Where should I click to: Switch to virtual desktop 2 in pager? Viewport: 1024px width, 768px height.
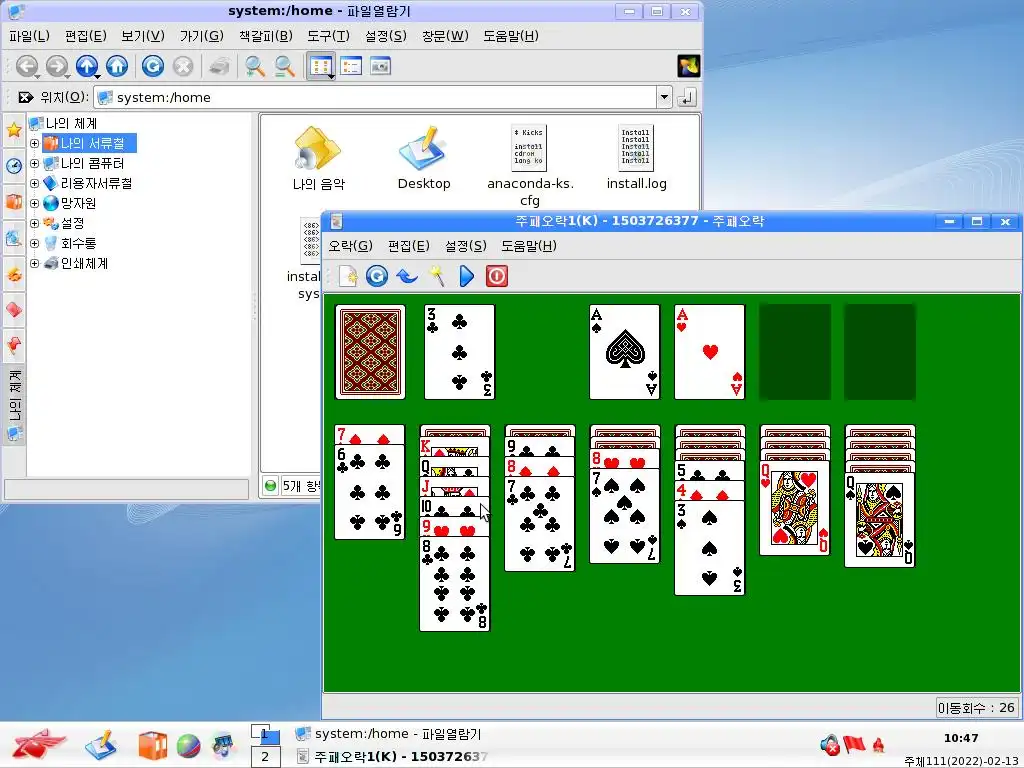tap(265, 757)
